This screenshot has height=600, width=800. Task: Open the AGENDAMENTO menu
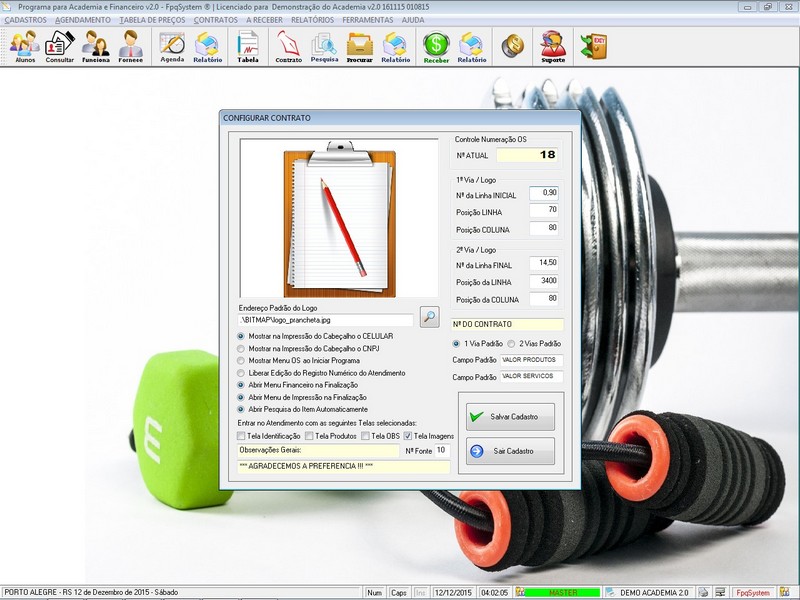[x=83, y=20]
